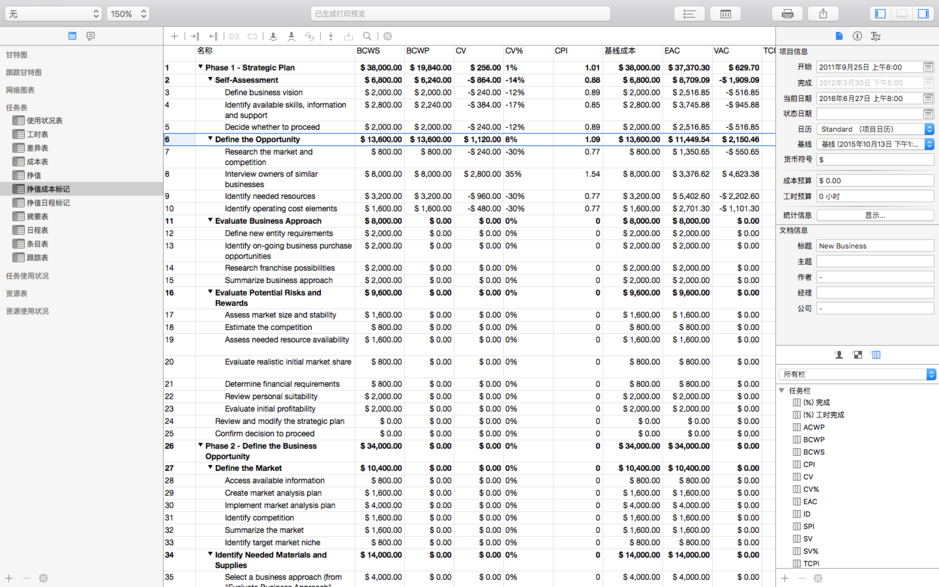Indent the selected task using the toolbar icon
939x587 pixels.
(x=196, y=36)
